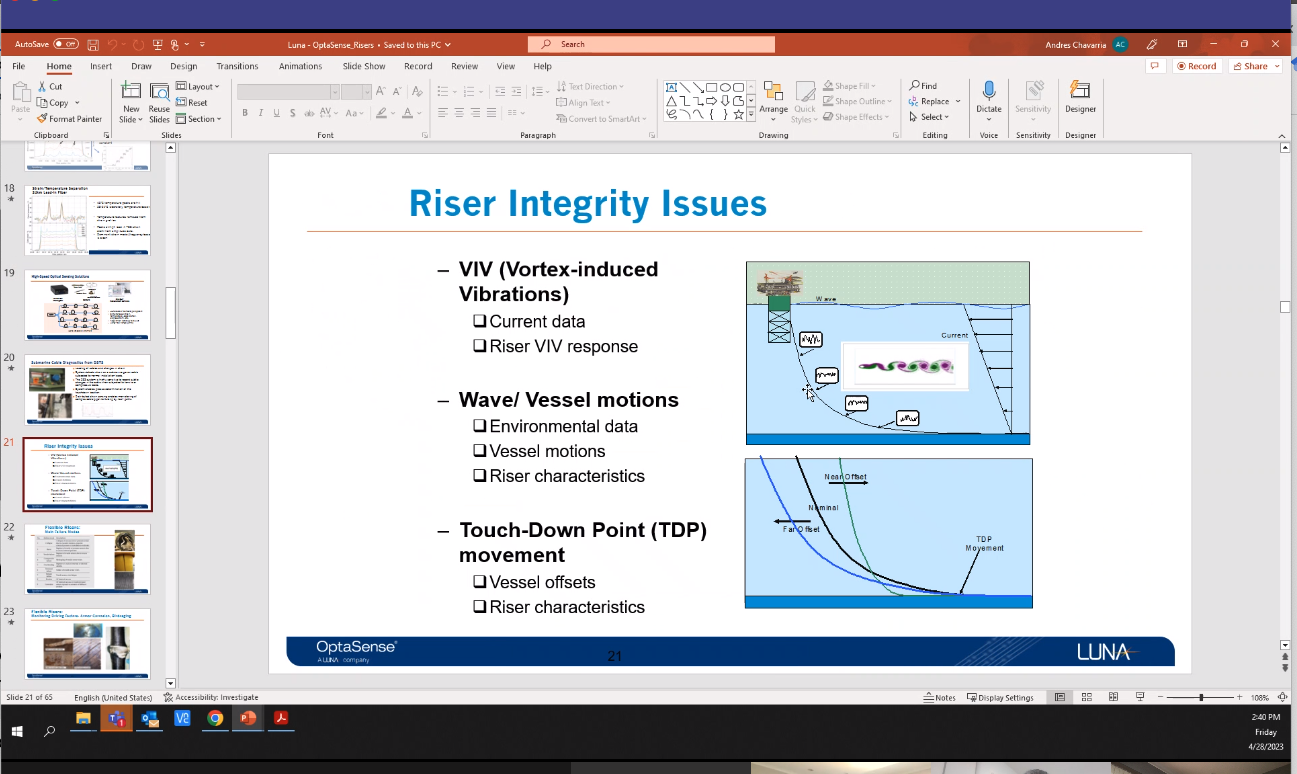Expand the Layout dropdown

(196, 87)
